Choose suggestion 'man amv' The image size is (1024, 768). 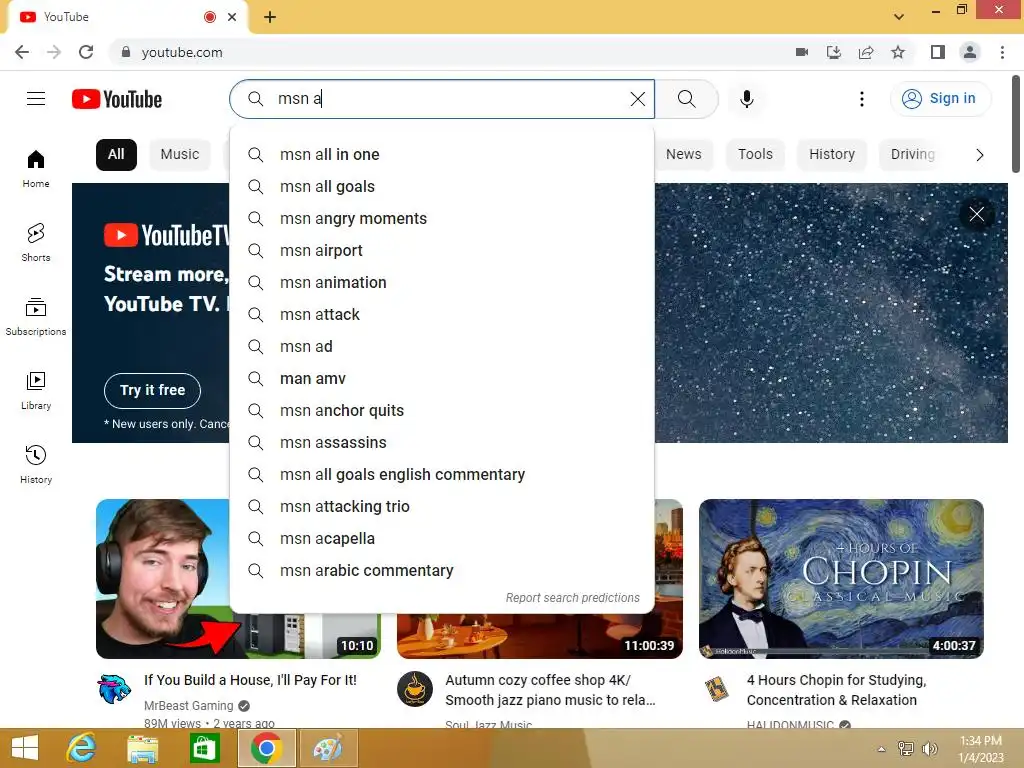pos(442,379)
